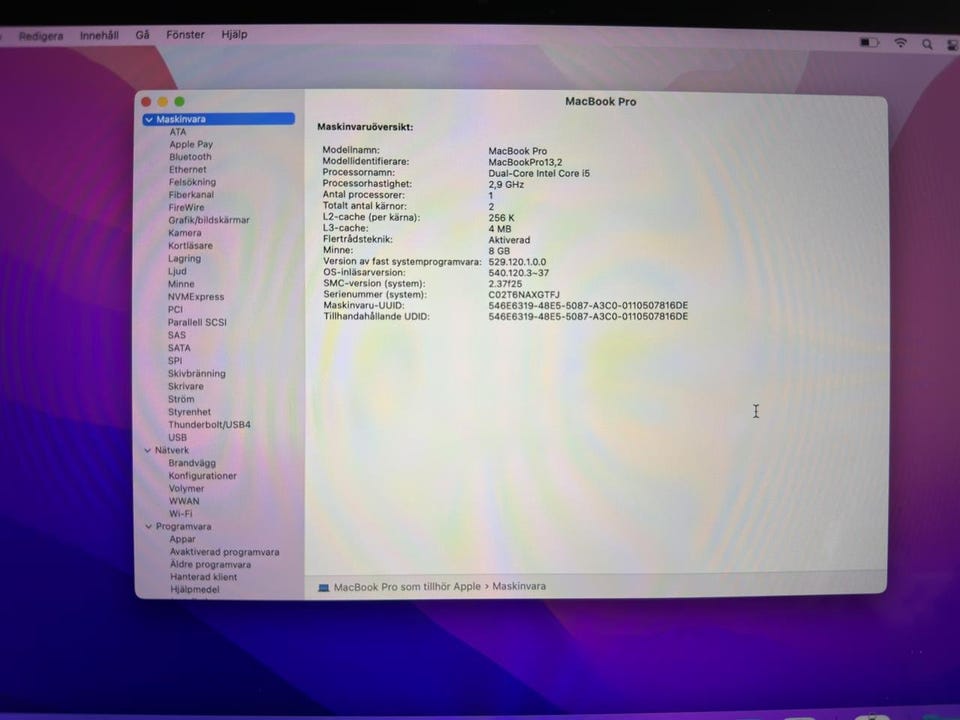Select Parallell SCSI in the sidebar

click(x=197, y=323)
